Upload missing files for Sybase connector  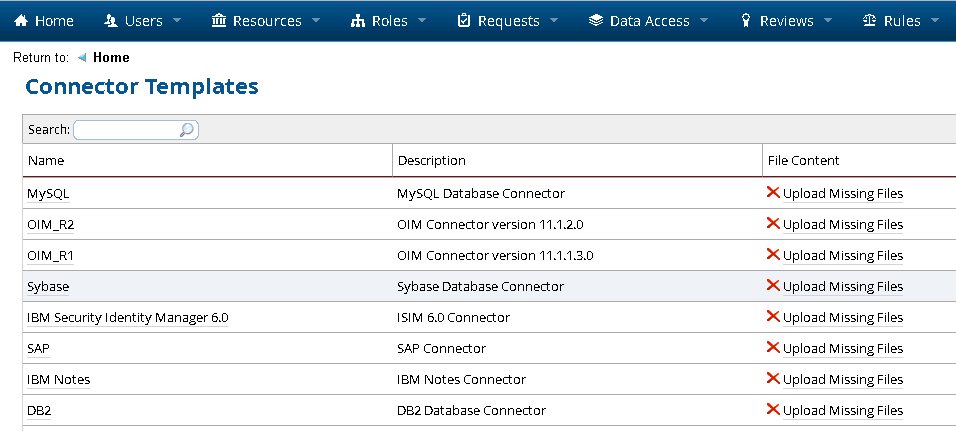pyautogui.click(x=842, y=287)
